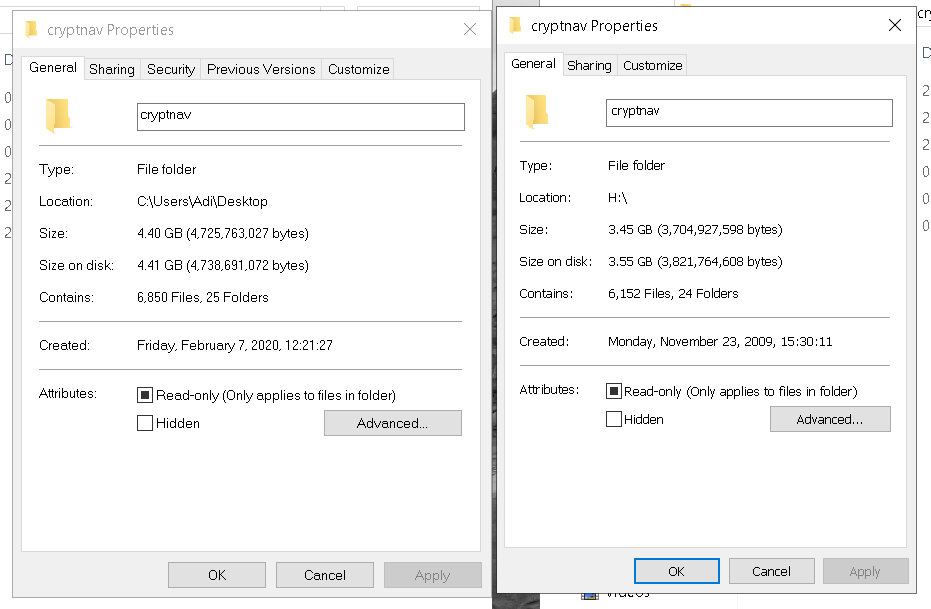Click Cancel in the Desktop folder dialog

[324, 575]
